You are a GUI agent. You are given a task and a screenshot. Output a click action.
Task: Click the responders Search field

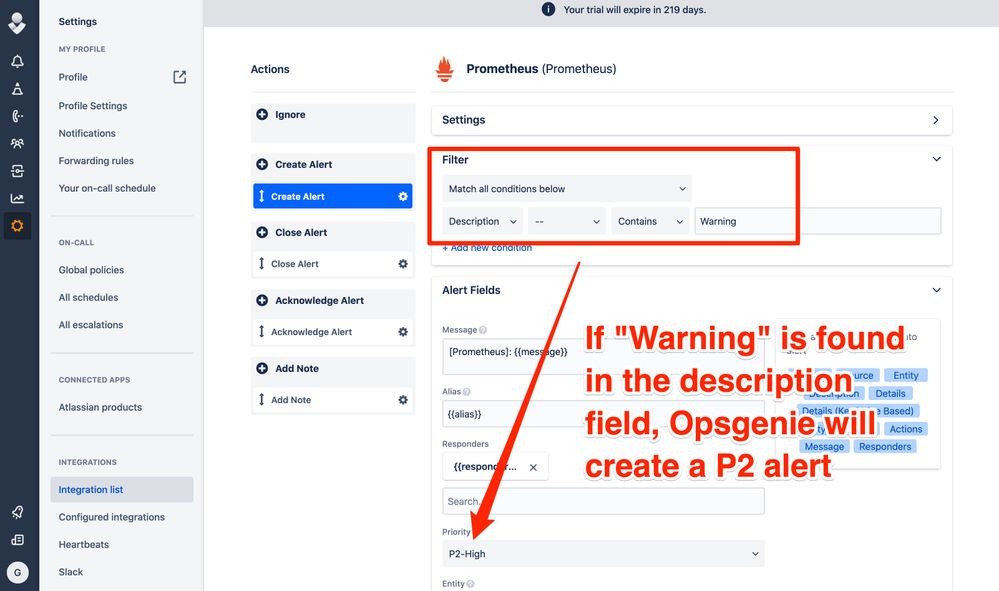tap(603, 501)
